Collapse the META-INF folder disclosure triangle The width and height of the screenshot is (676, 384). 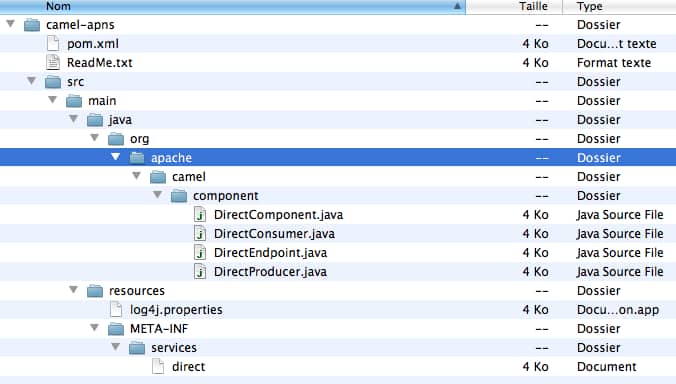(x=95, y=328)
